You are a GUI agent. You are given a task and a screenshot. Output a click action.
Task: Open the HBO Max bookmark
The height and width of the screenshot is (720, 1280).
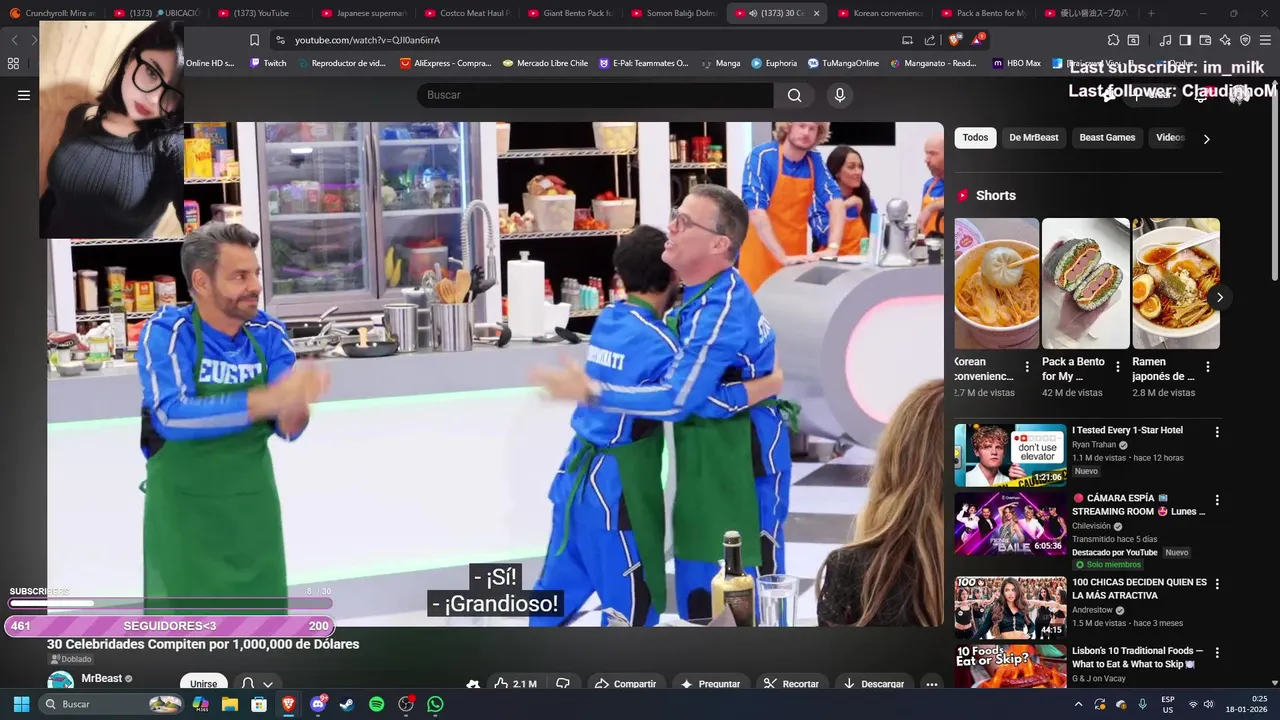[1016, 63]
